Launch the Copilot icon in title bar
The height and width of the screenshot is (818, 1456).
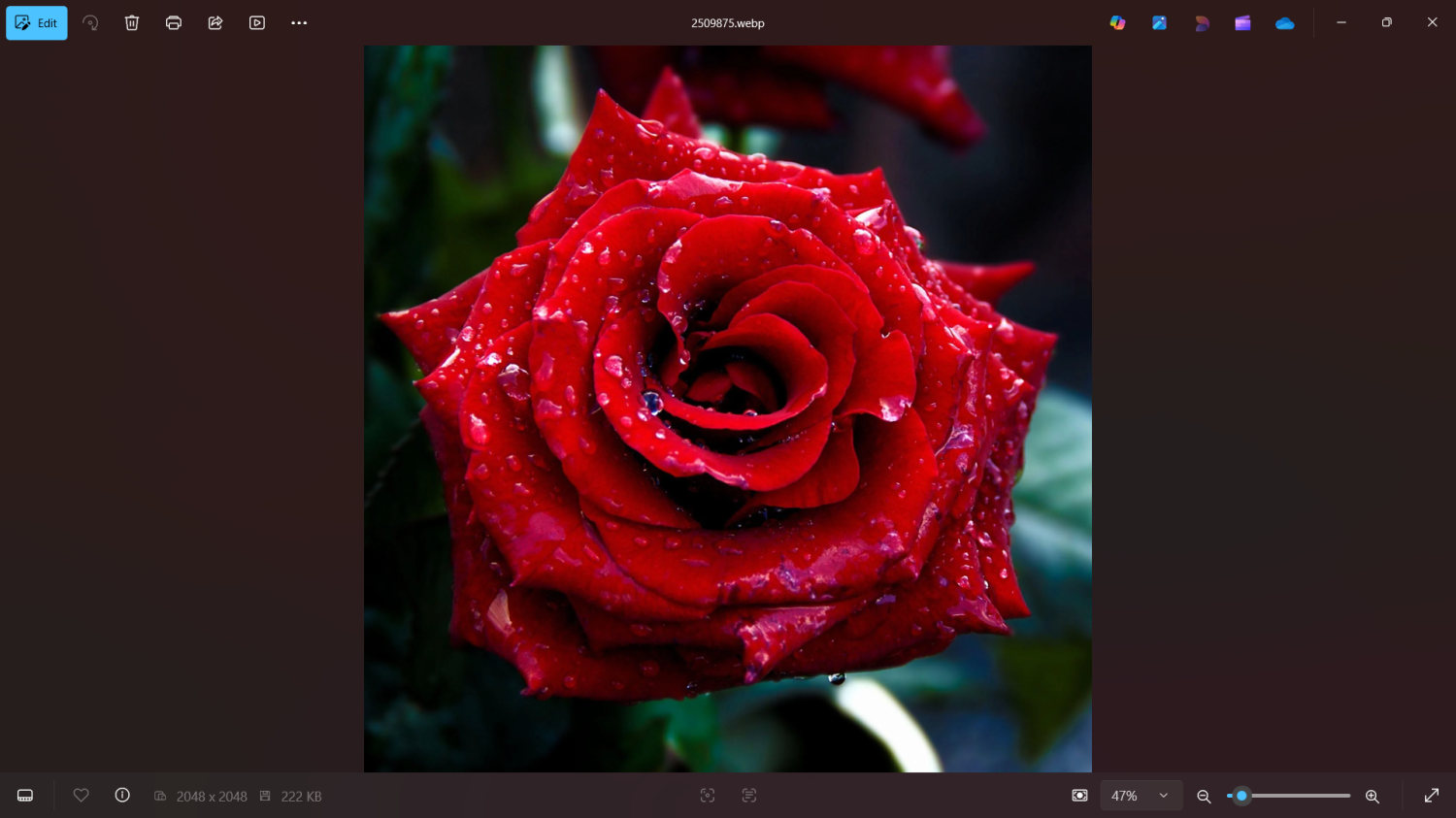[1118, 23]
